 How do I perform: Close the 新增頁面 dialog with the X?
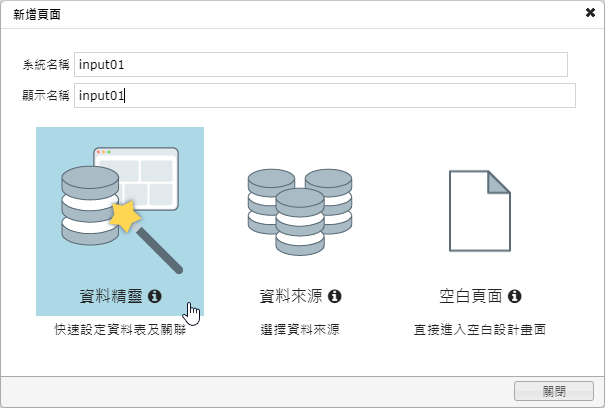pos(590,14)
